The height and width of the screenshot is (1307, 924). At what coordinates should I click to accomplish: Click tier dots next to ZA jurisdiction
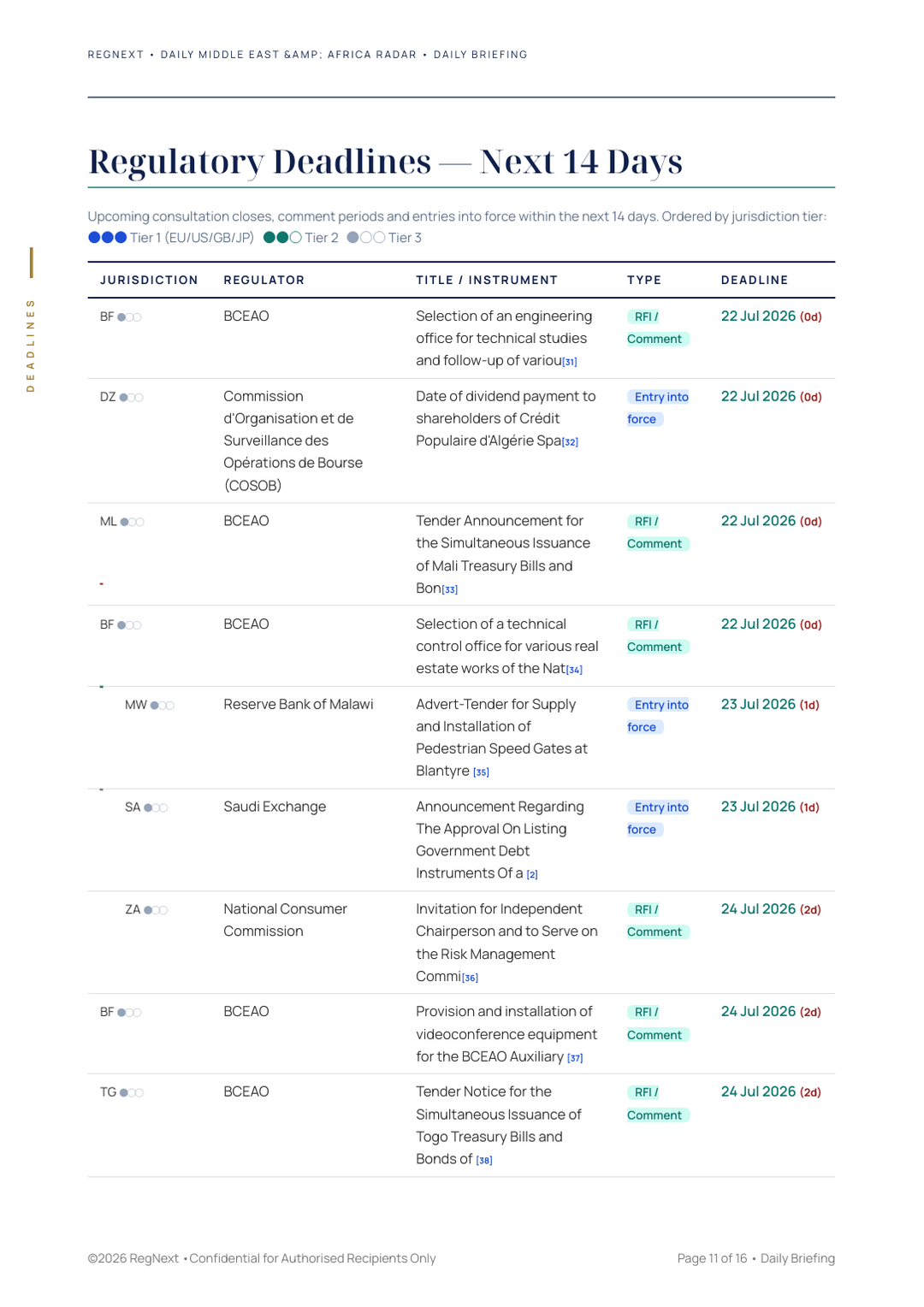point(156,910)
